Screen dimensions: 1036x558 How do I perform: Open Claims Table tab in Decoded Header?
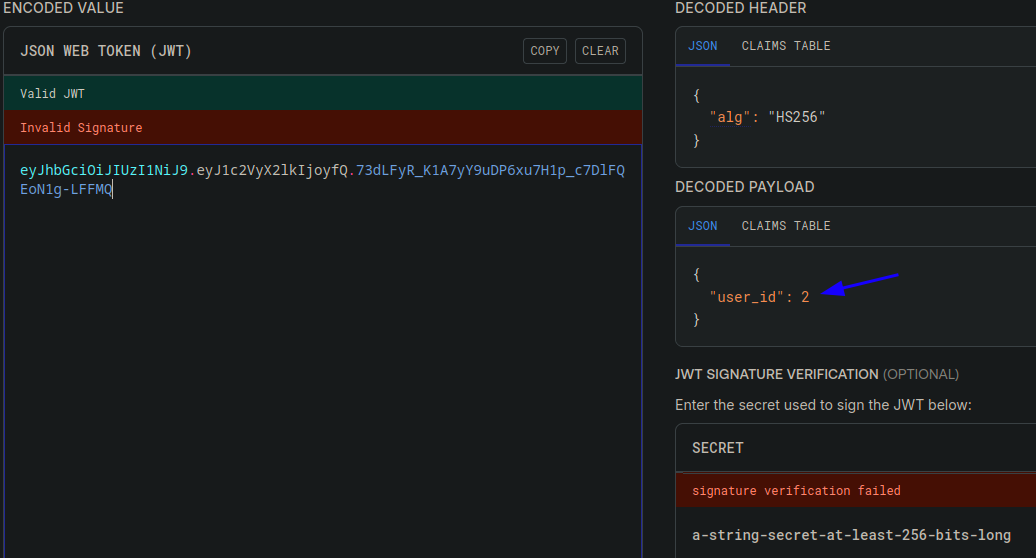pos(786,46)
